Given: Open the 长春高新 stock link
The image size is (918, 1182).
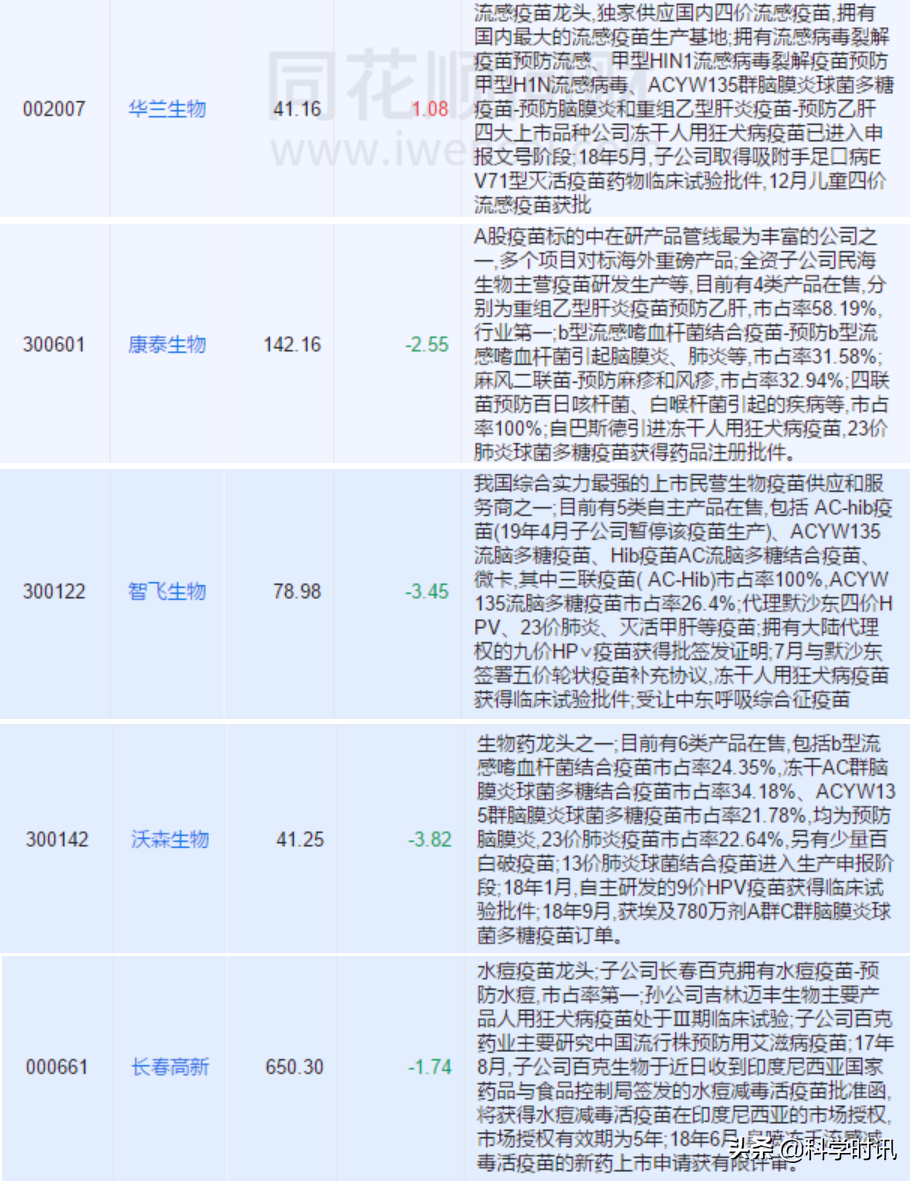Looking at the screenshot, I should click(167, 1067).
